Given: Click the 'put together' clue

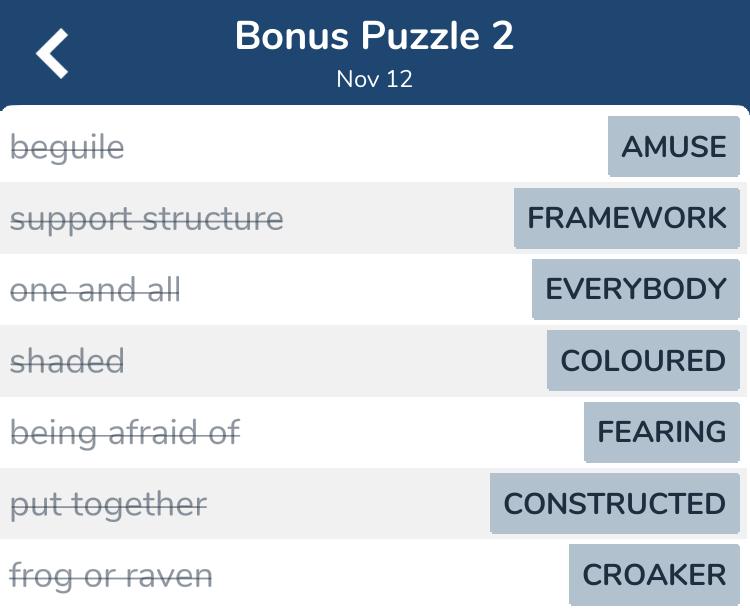Looking at the screenshot, I should [108, 505].
